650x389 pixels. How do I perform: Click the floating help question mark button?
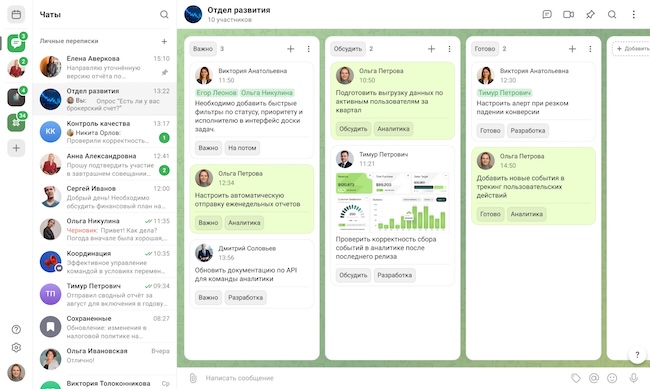pos(637,355)
